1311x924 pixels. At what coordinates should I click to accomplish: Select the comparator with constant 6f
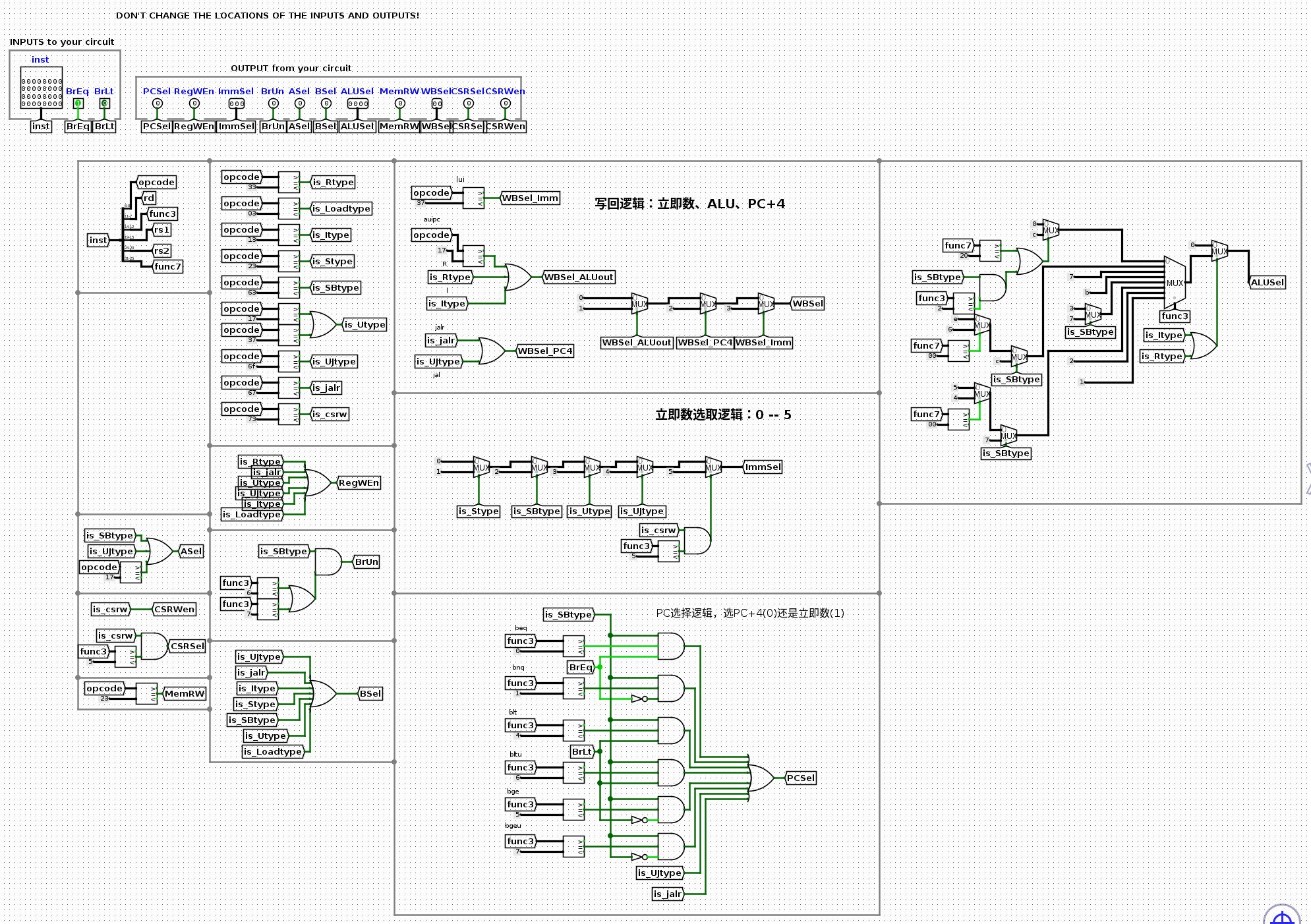pos(289,361)
